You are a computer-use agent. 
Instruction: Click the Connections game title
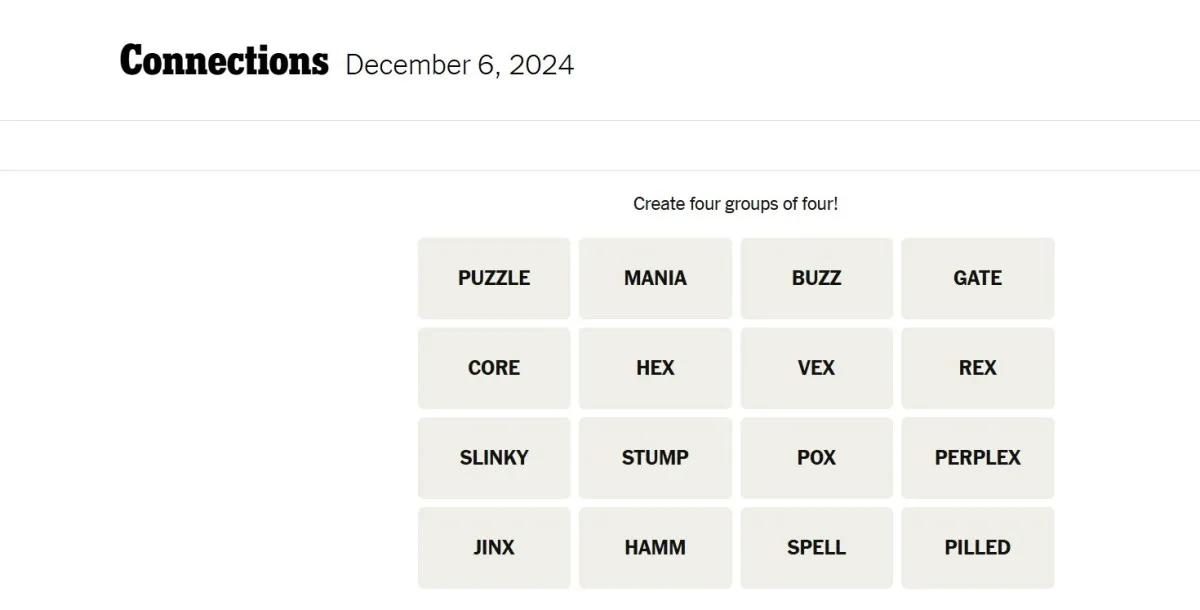pos(224,62)
